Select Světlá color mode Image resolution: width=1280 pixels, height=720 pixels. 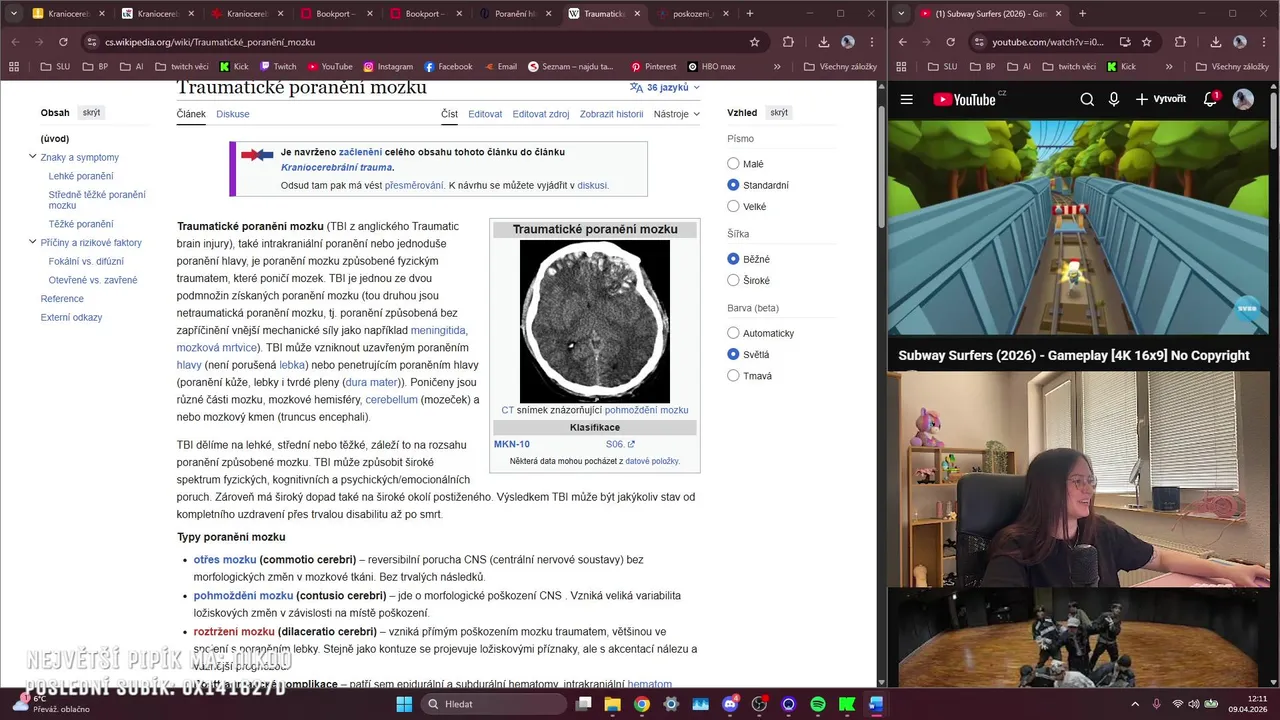click(733, 354)
